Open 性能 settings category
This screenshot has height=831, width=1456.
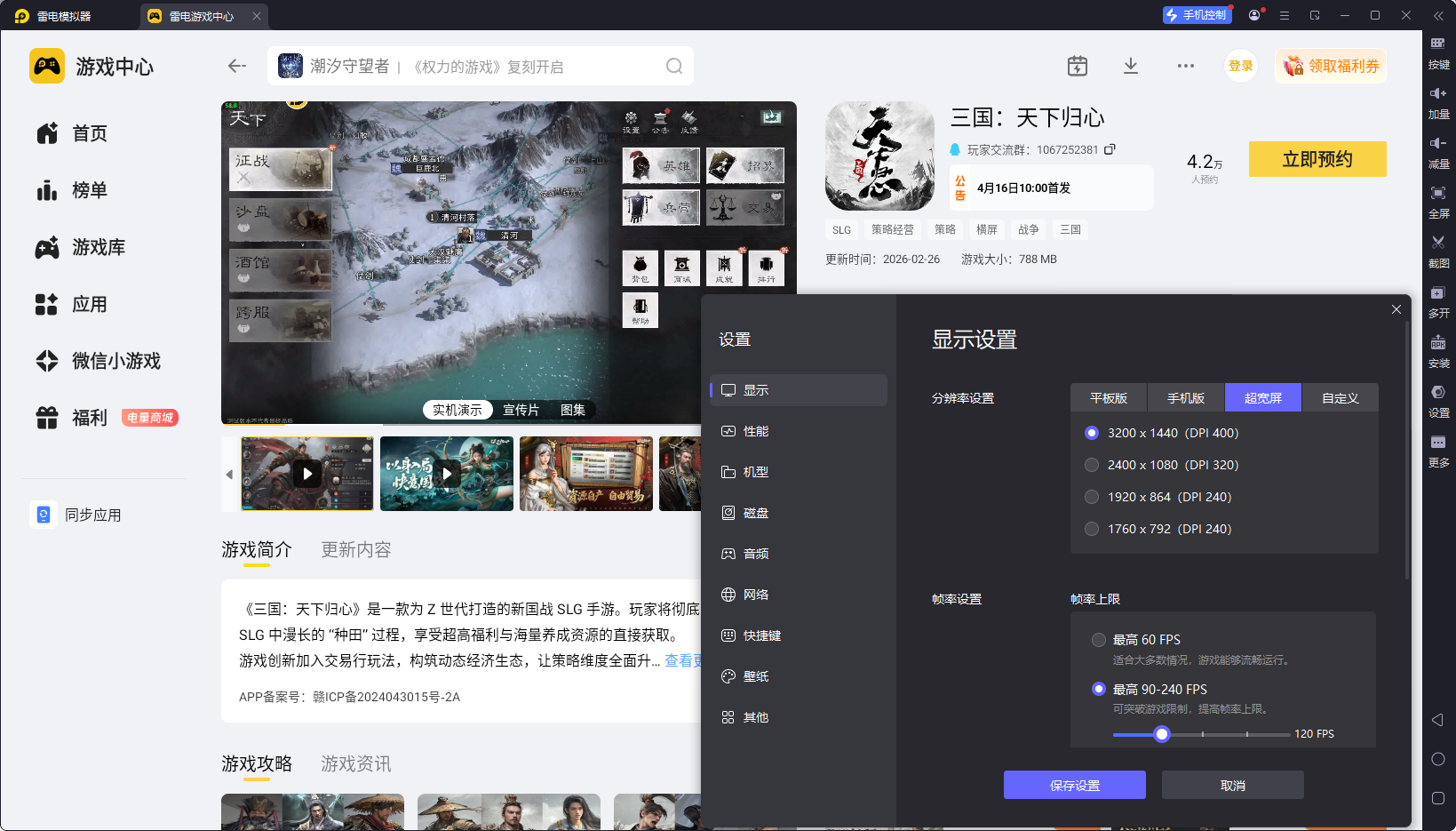tap(799, 431)
